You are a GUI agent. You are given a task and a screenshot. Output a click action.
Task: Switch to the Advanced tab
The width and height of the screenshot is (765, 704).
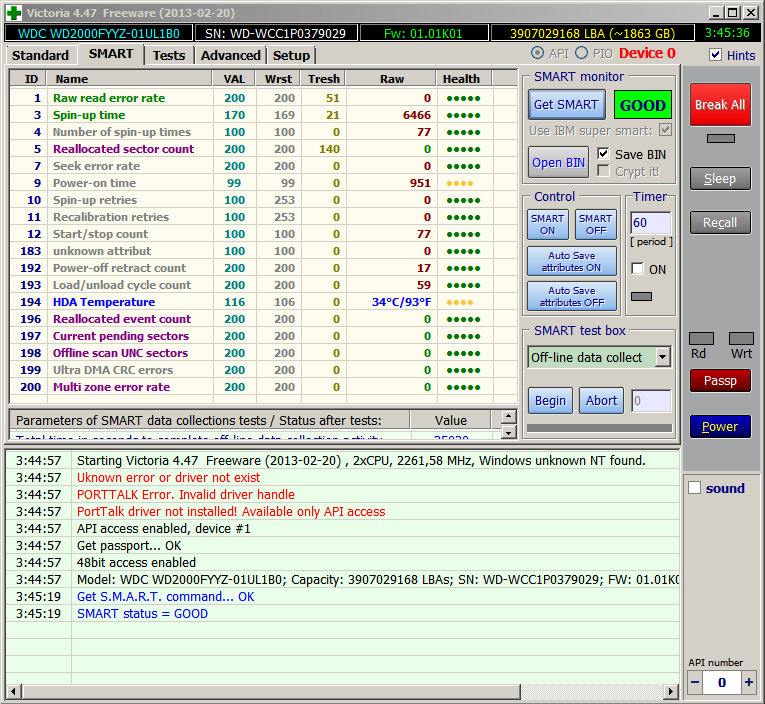click(x=230, y=55)
